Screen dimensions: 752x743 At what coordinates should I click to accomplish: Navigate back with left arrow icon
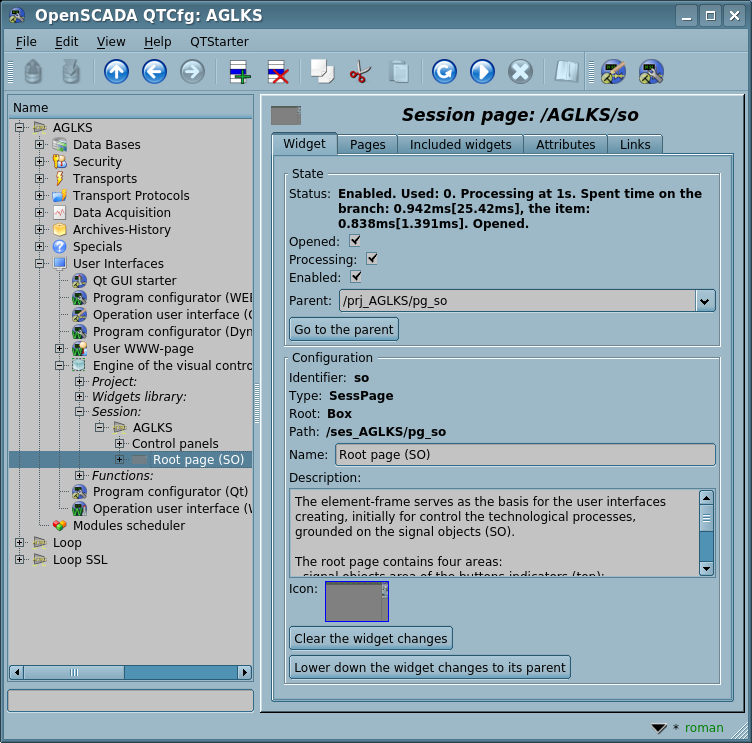click(154, 72)
